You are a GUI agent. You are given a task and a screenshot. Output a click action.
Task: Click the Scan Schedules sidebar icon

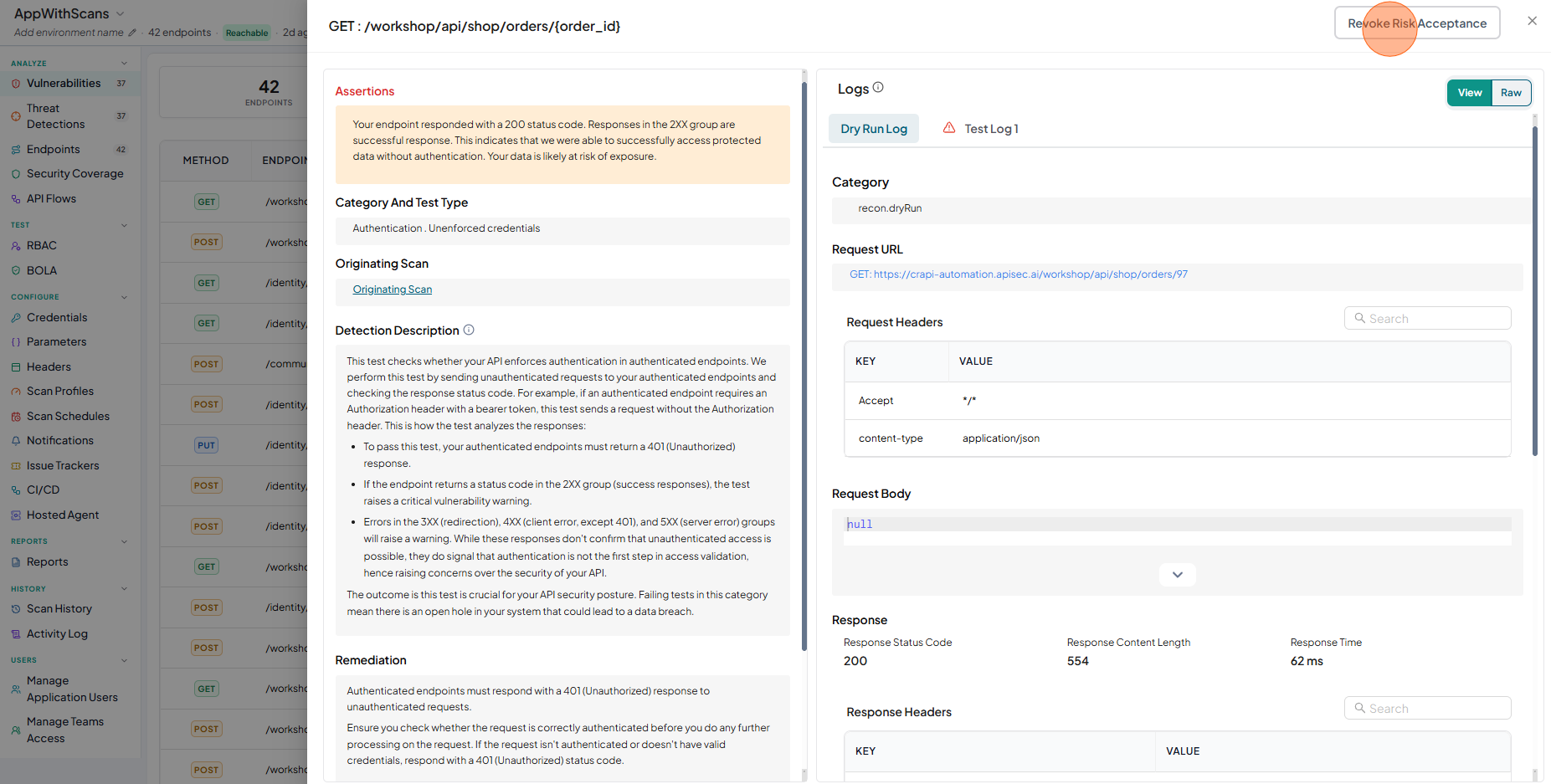point(16,416)
